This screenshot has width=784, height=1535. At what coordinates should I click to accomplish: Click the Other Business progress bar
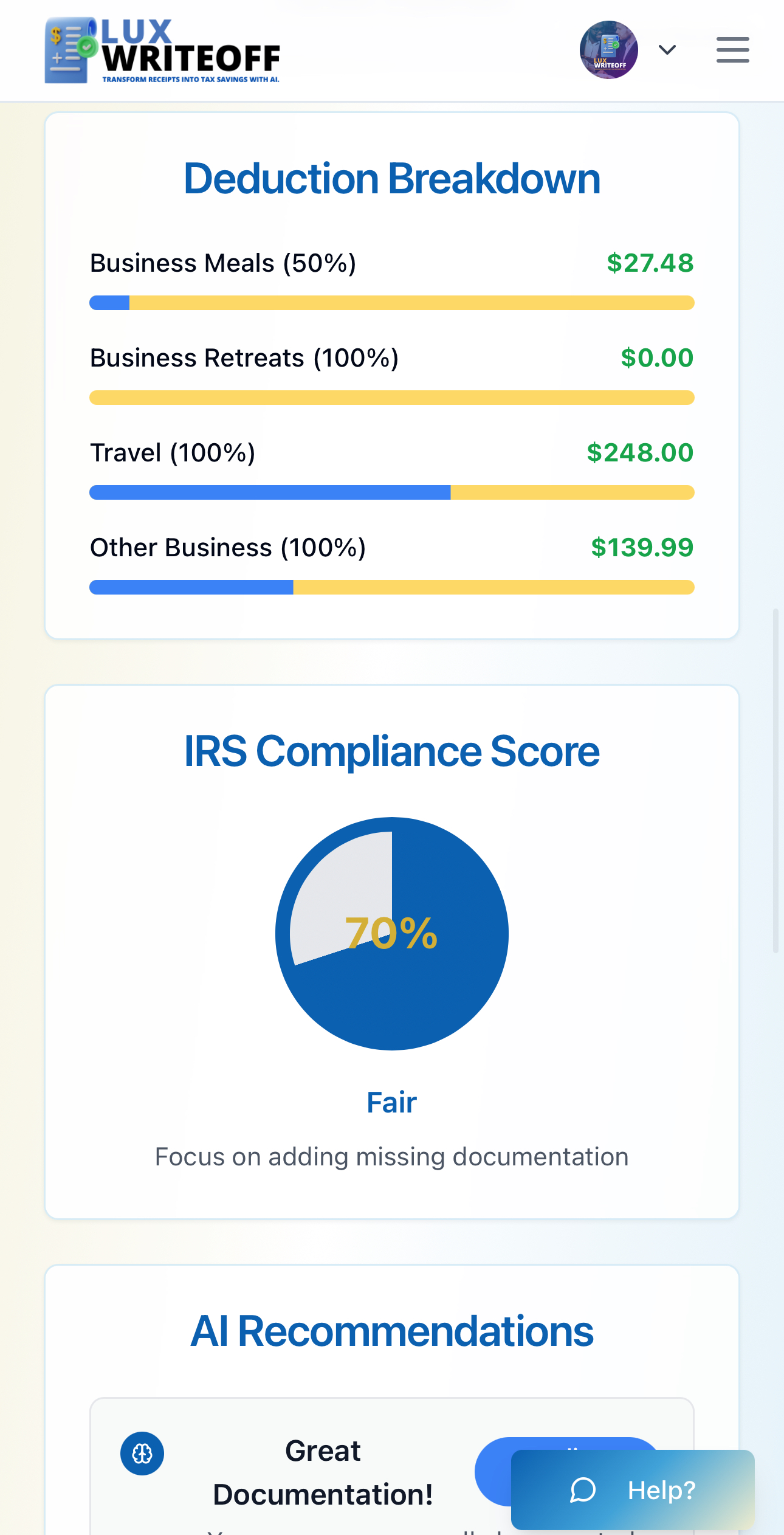392,587
